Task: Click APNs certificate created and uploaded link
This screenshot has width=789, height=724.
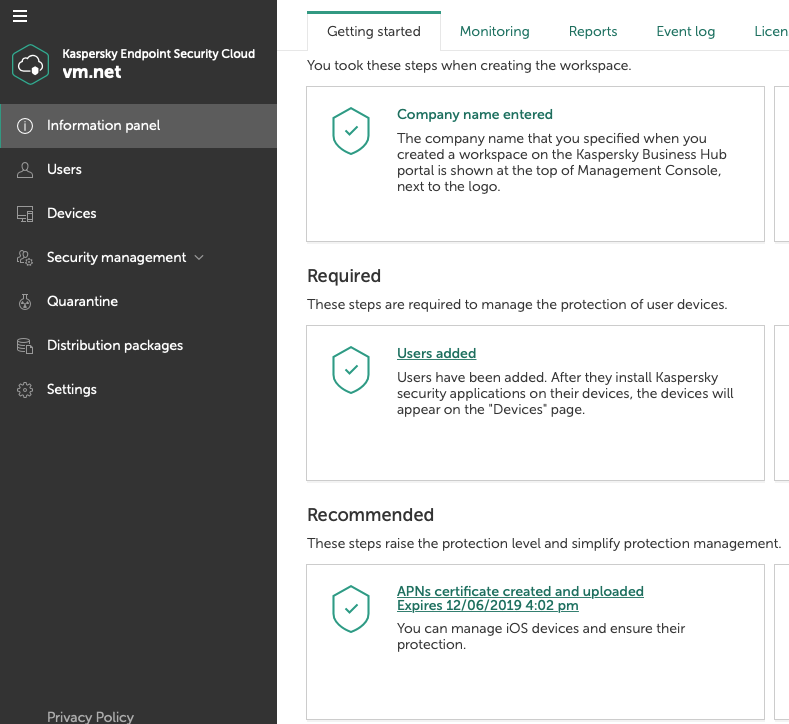Action: [x=520, y=592]
